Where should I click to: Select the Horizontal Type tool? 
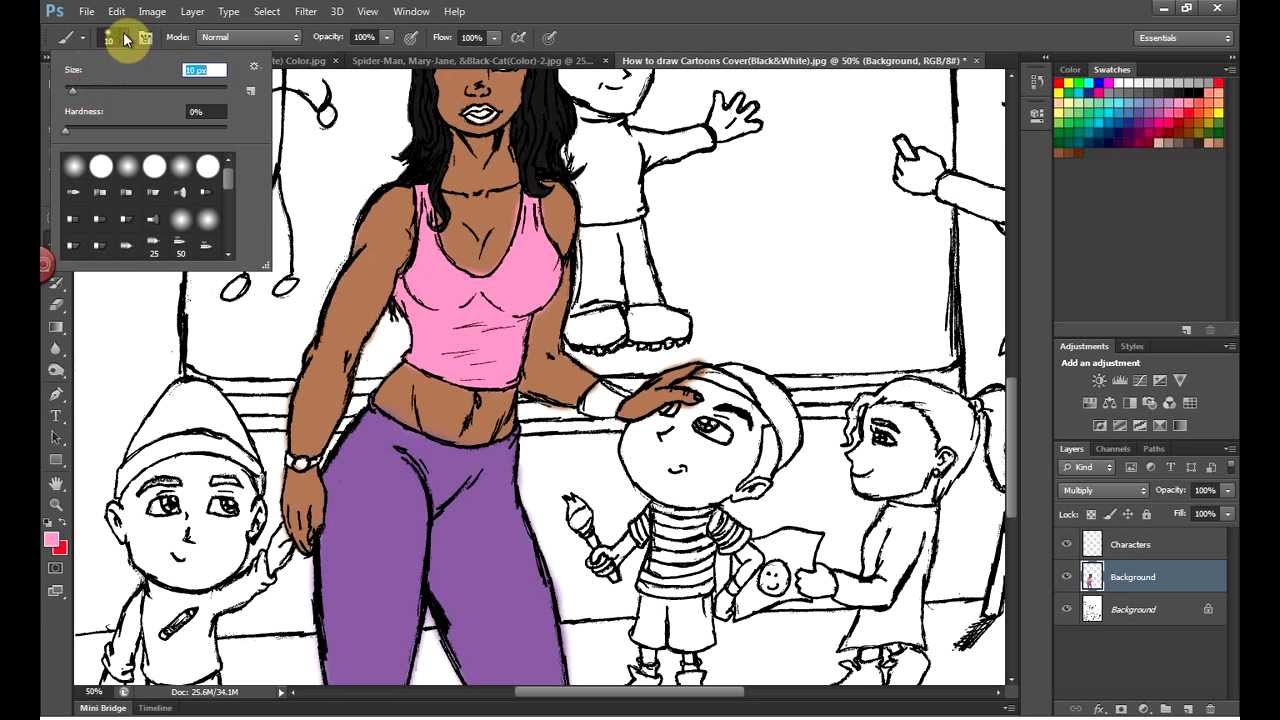click(56, 416)
